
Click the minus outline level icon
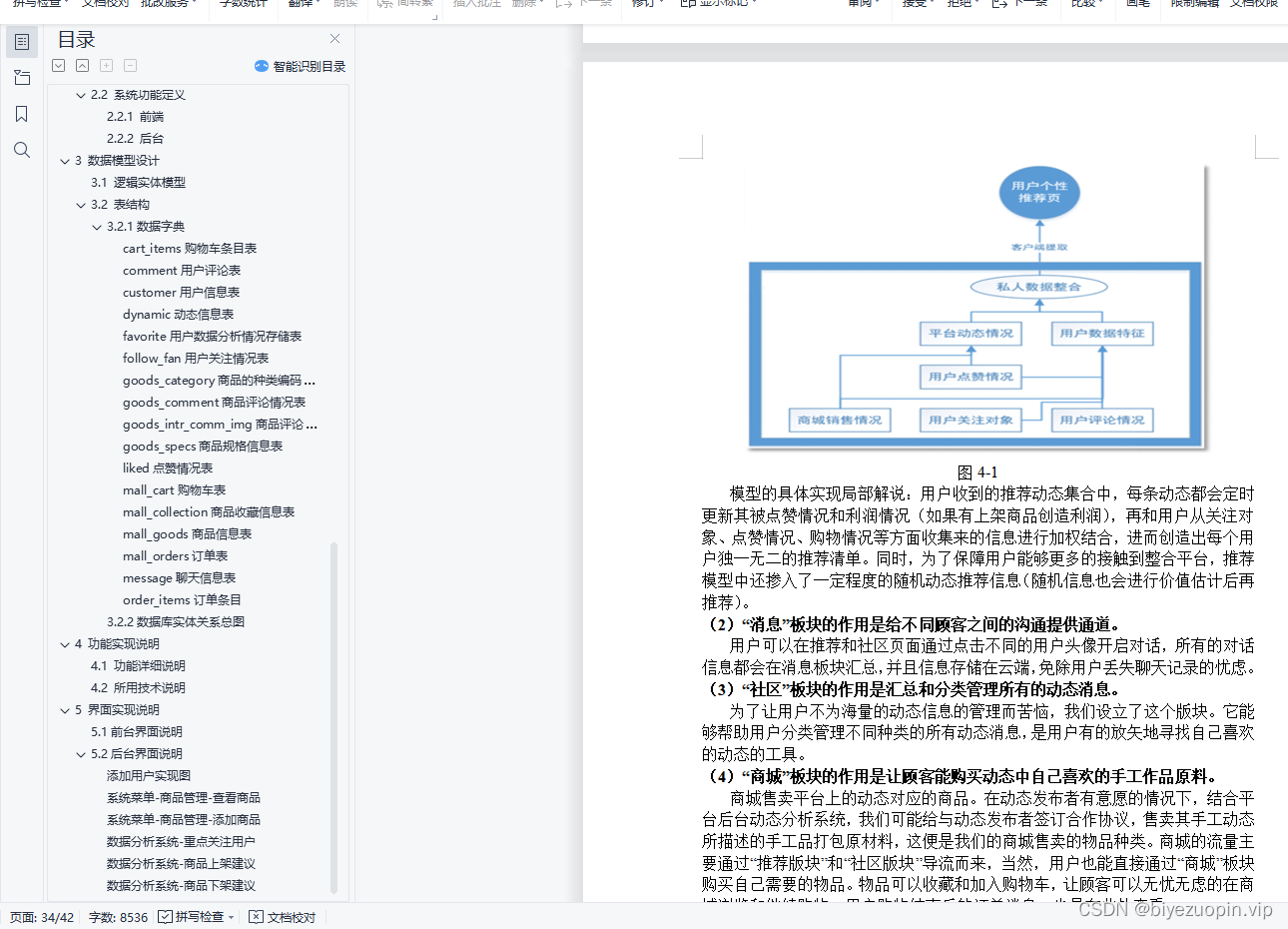point(131,66)
